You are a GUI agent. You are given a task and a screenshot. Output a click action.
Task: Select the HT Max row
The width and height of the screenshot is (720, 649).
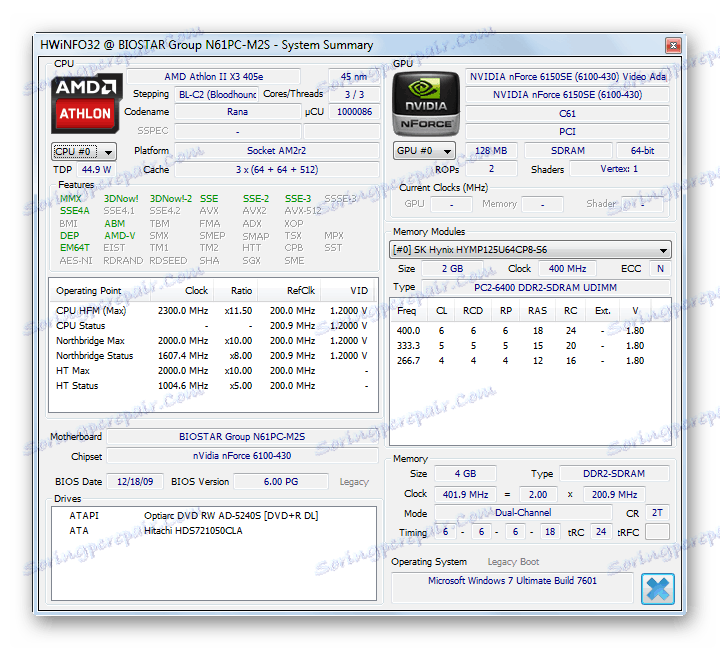click(x=212, y=371)
